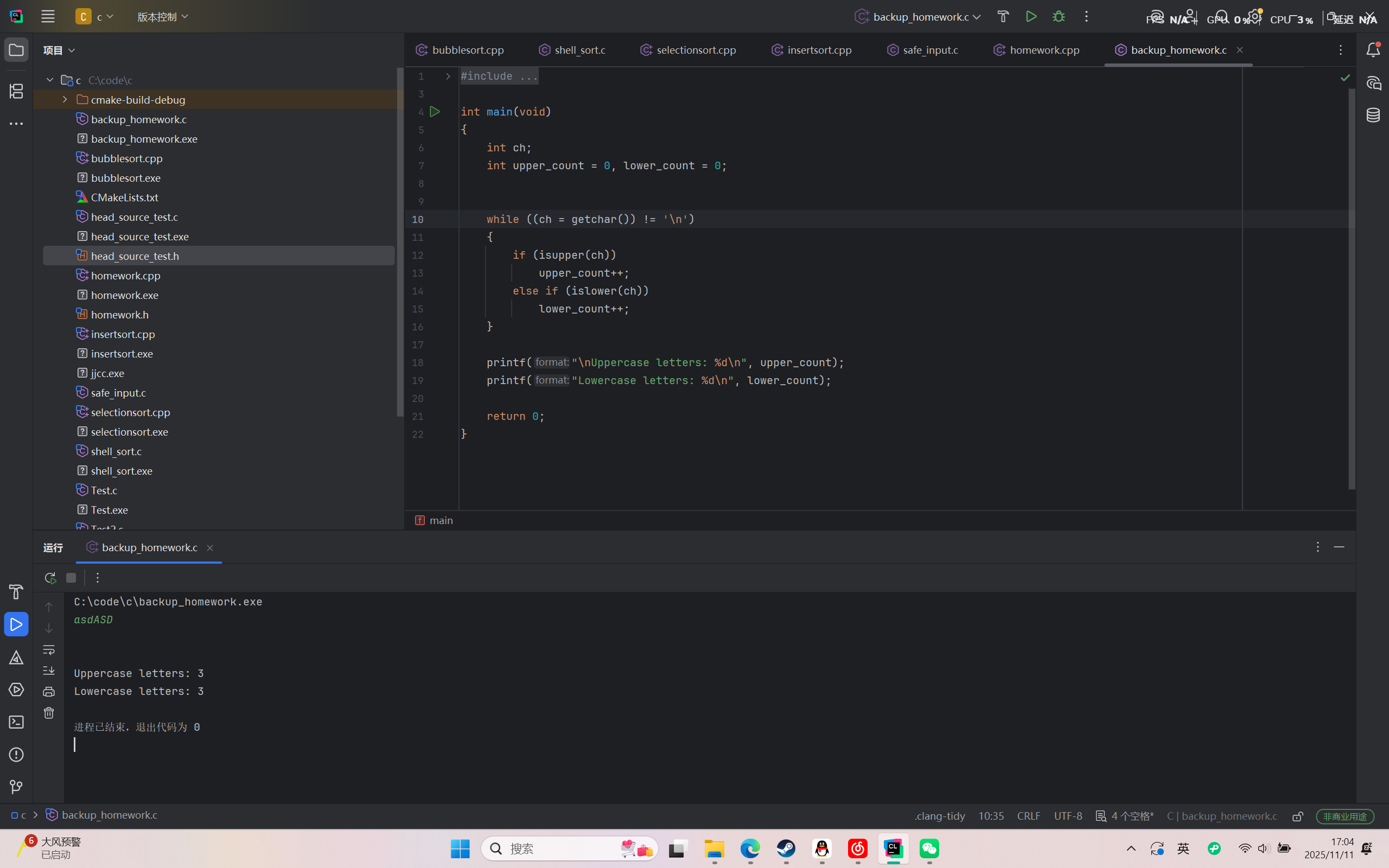The height and width of the screenshot is (868, 1389).
Task: Open the Structure tool window icon
Action: point(16,91)
